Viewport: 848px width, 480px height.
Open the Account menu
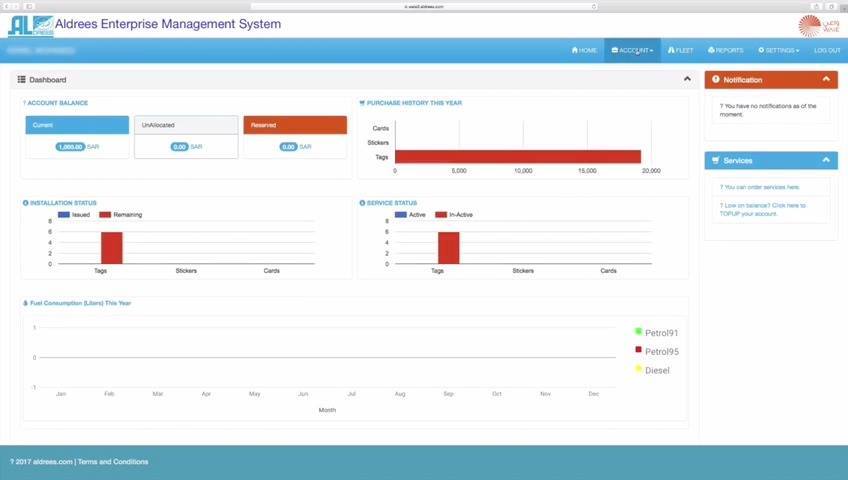(x=632, y=50)
